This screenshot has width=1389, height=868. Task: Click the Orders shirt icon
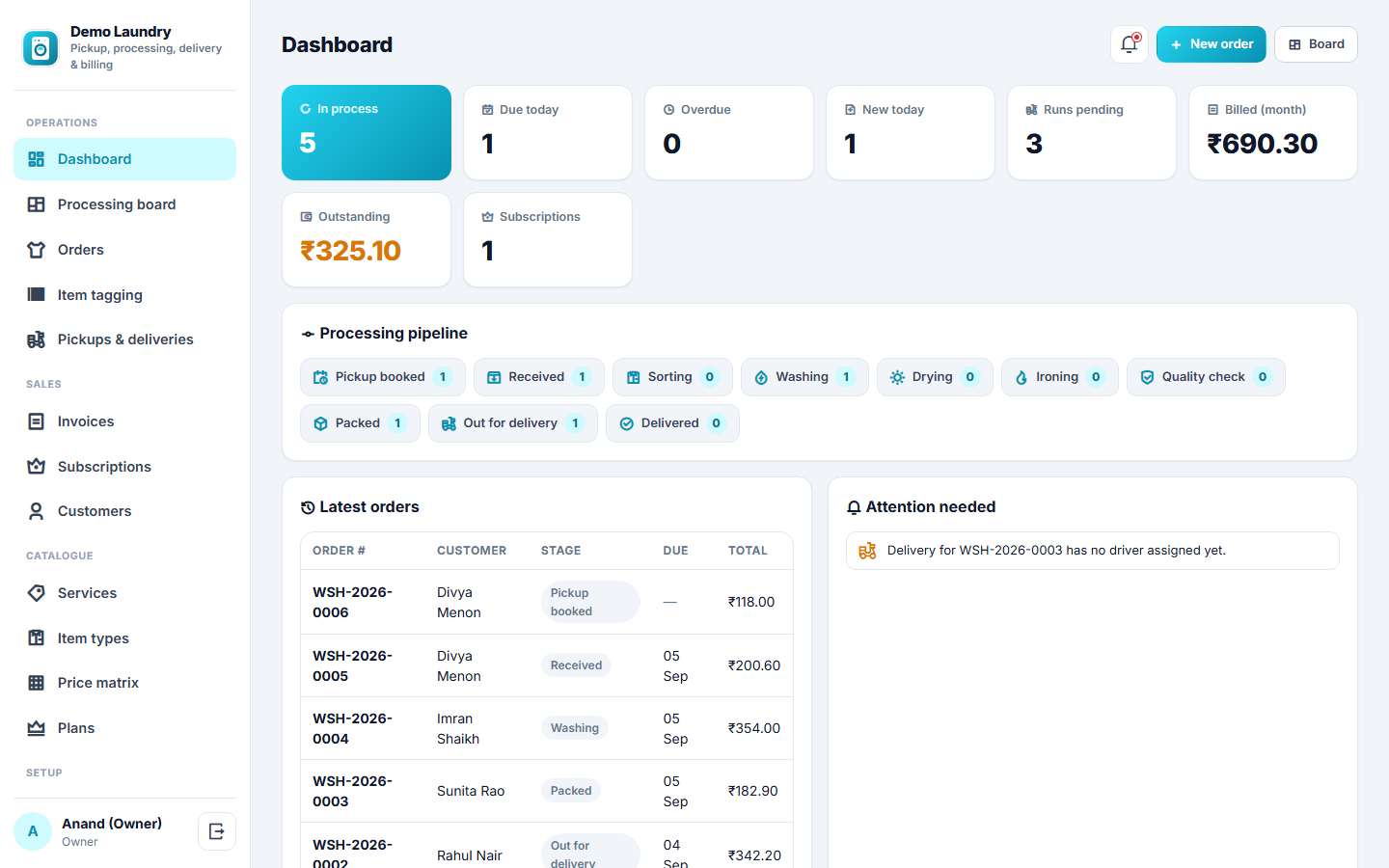tap(37, 250)
